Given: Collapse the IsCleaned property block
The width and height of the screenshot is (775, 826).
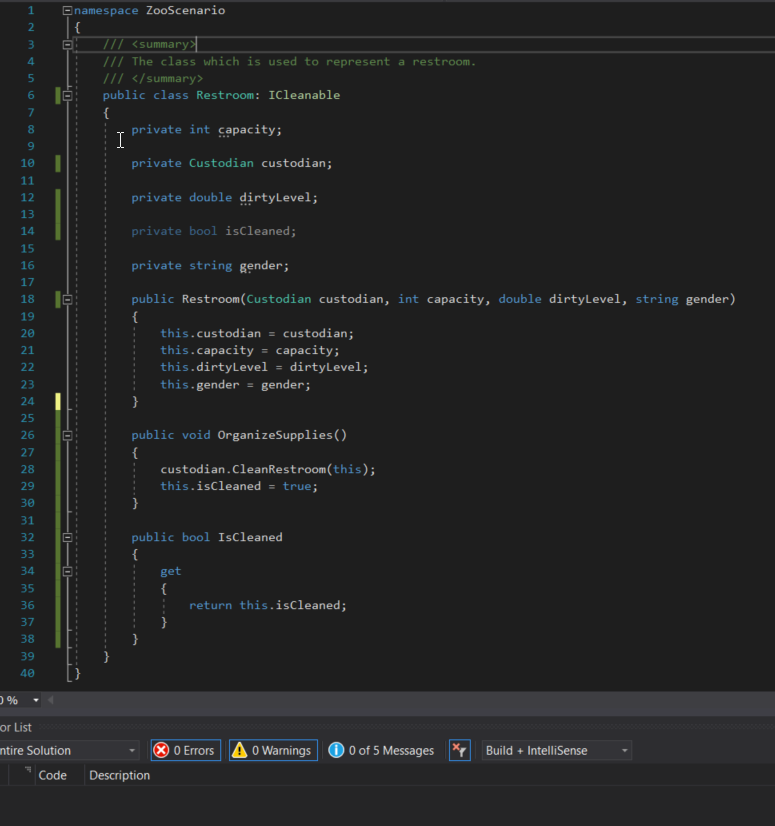Looking at the screenshot, I should (x=67, y=537).
